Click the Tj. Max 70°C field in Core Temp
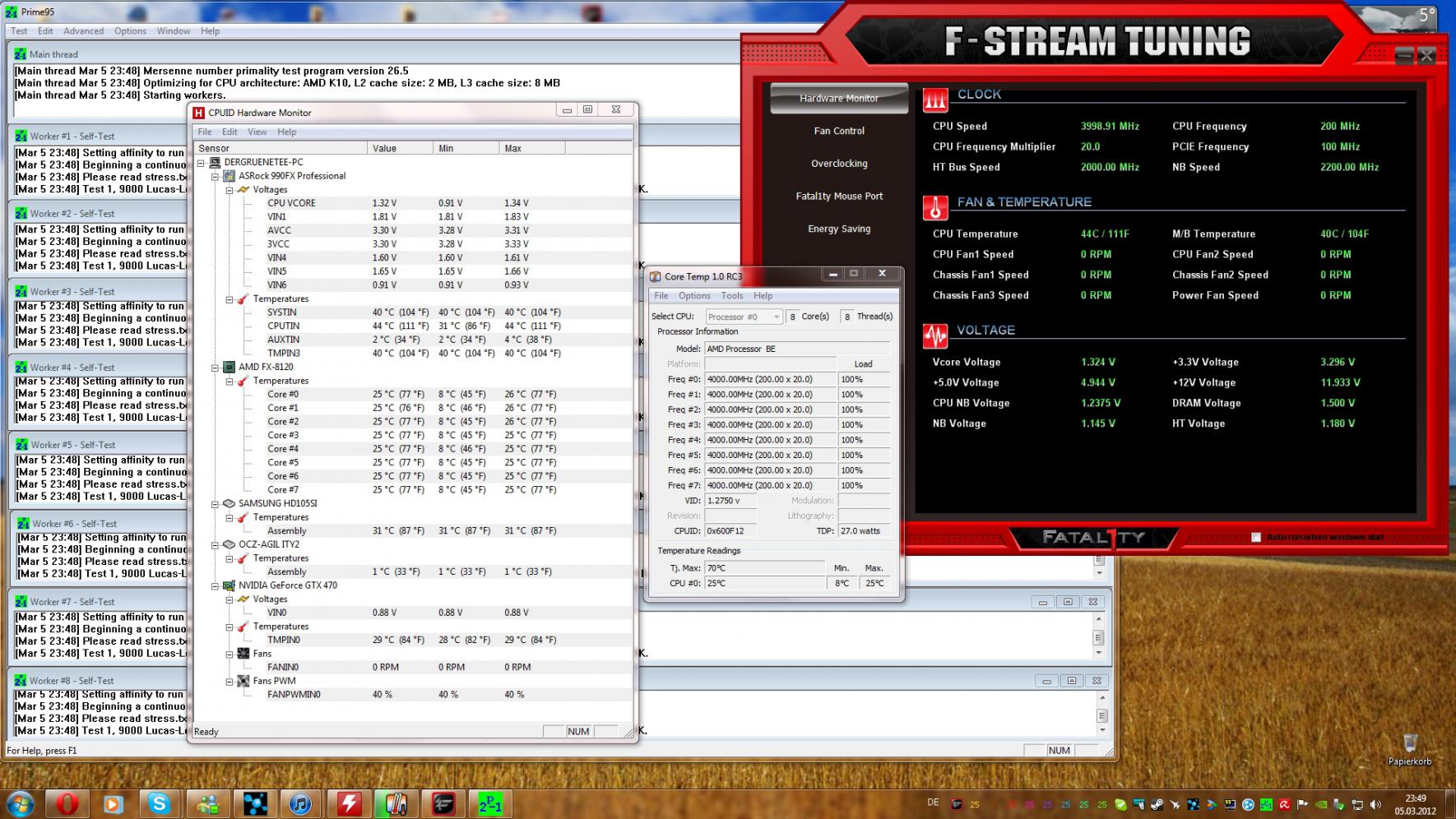 click(764, 568)
